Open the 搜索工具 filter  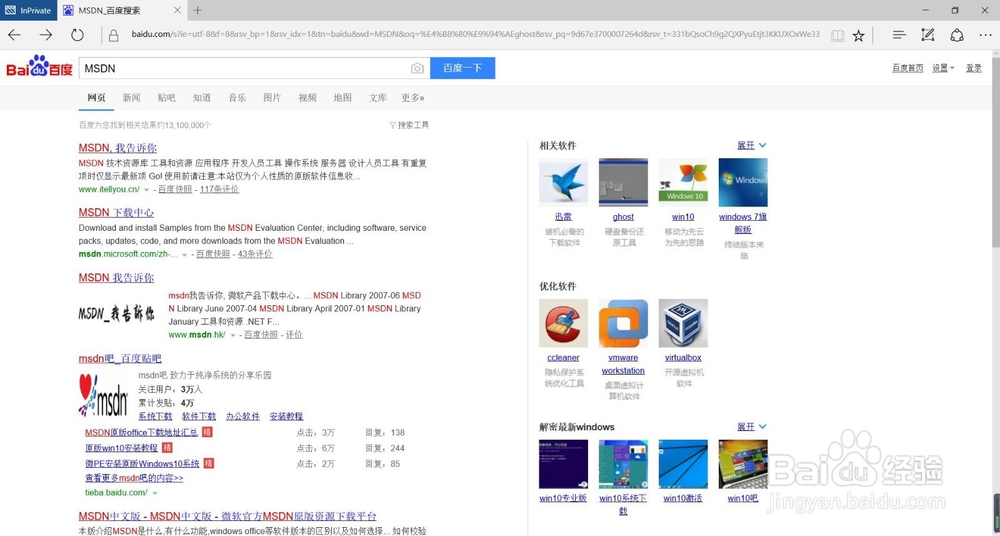[x=409, y=125]
